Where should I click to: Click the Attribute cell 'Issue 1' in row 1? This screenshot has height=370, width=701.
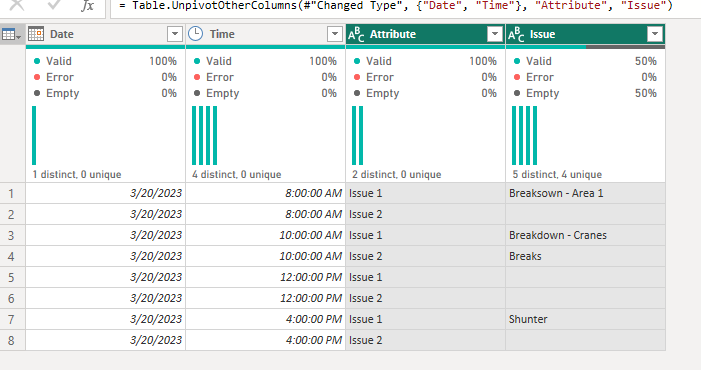pos(426,193)
